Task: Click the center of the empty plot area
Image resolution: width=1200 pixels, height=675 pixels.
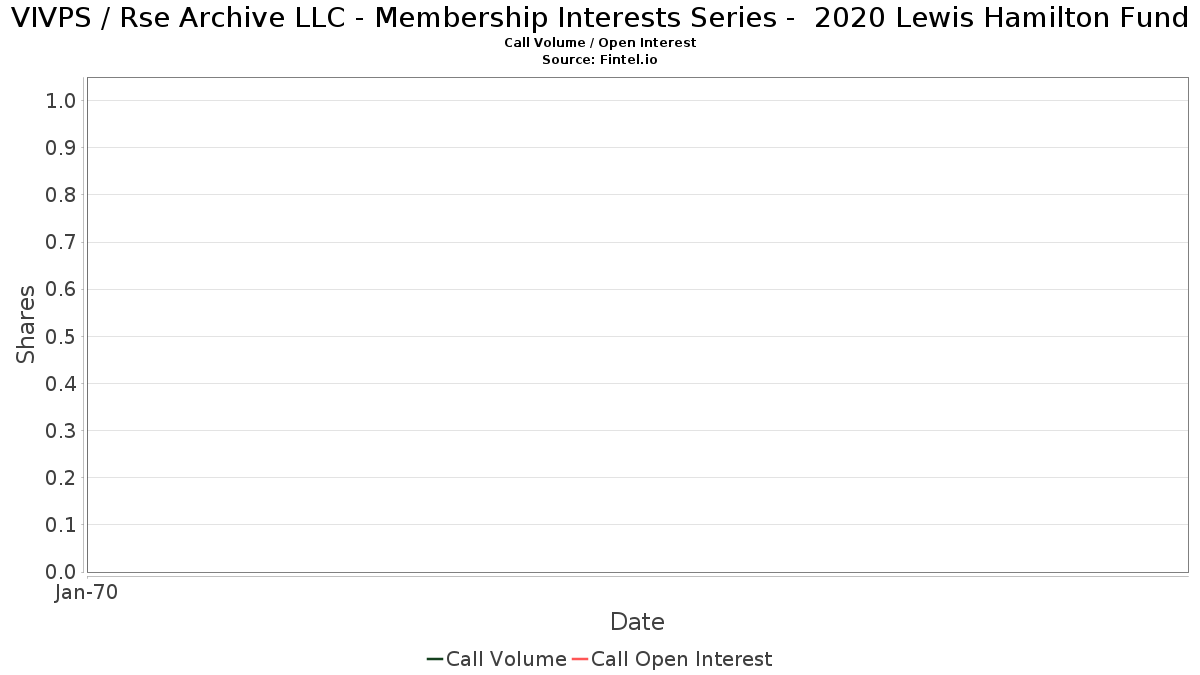Action: [637, 324]
